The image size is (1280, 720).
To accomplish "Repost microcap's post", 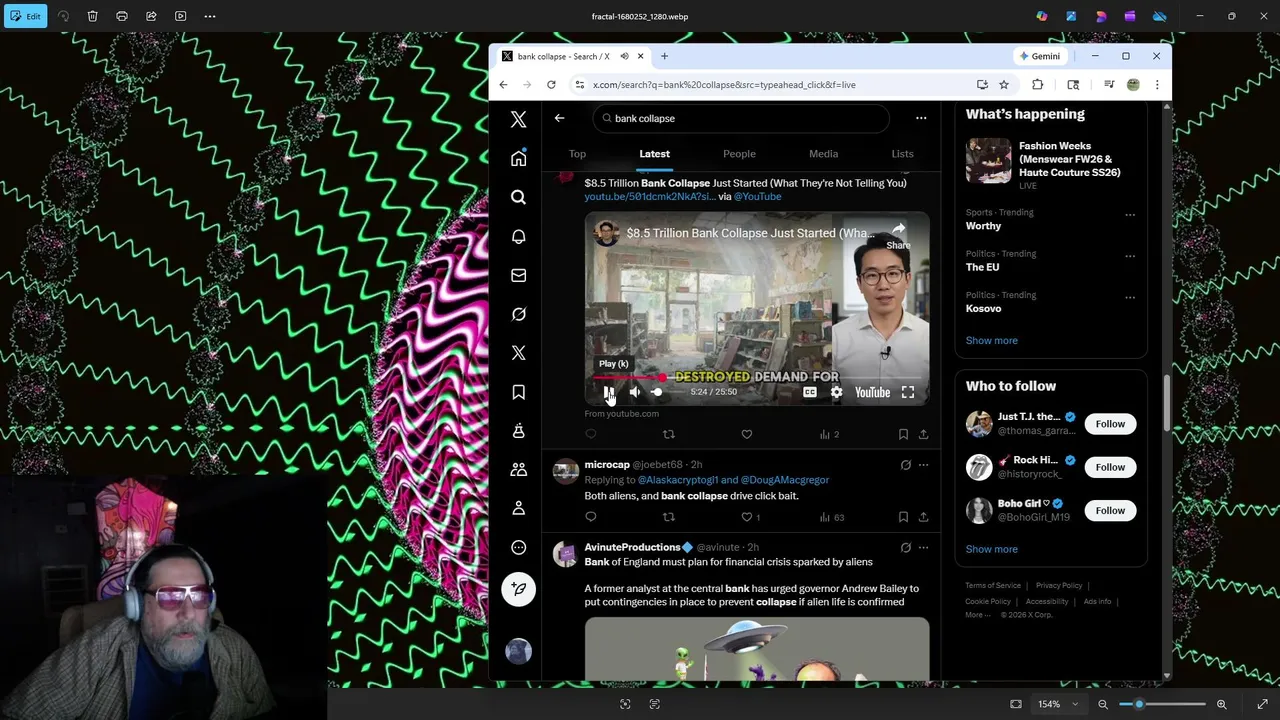I will pos(669,517).
